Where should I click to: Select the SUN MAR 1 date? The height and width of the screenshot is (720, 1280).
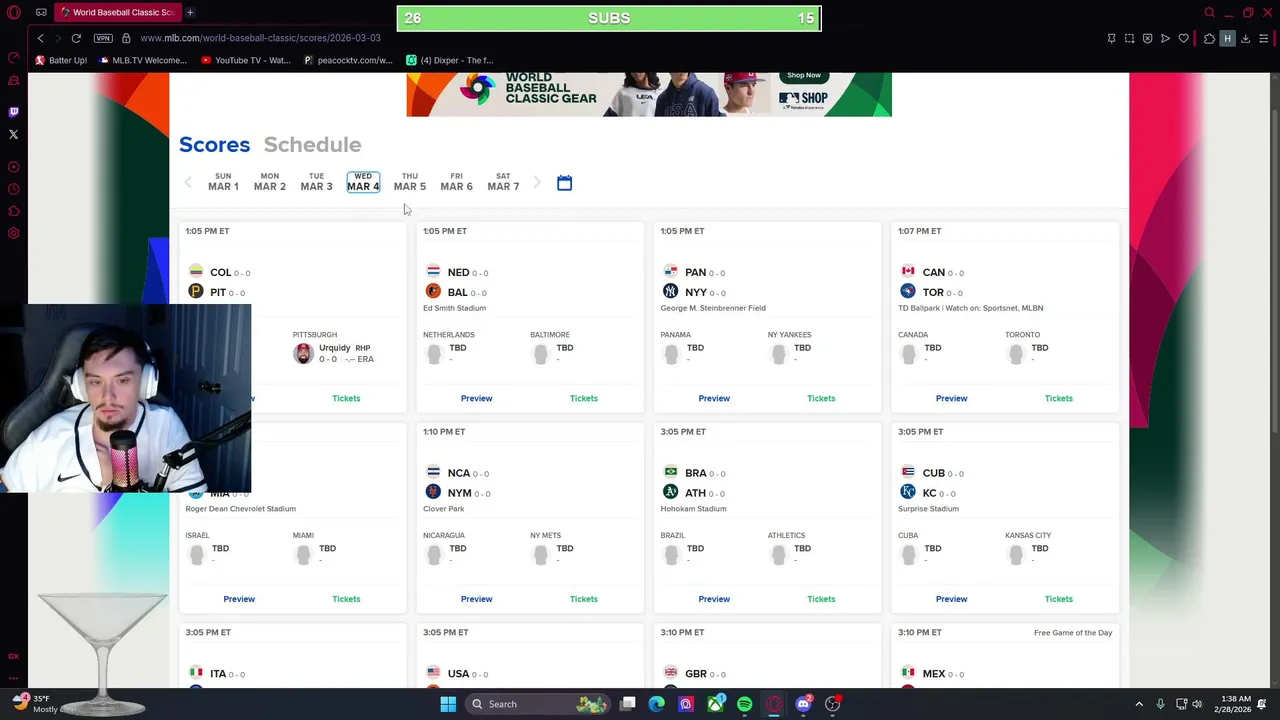(223, 182)
